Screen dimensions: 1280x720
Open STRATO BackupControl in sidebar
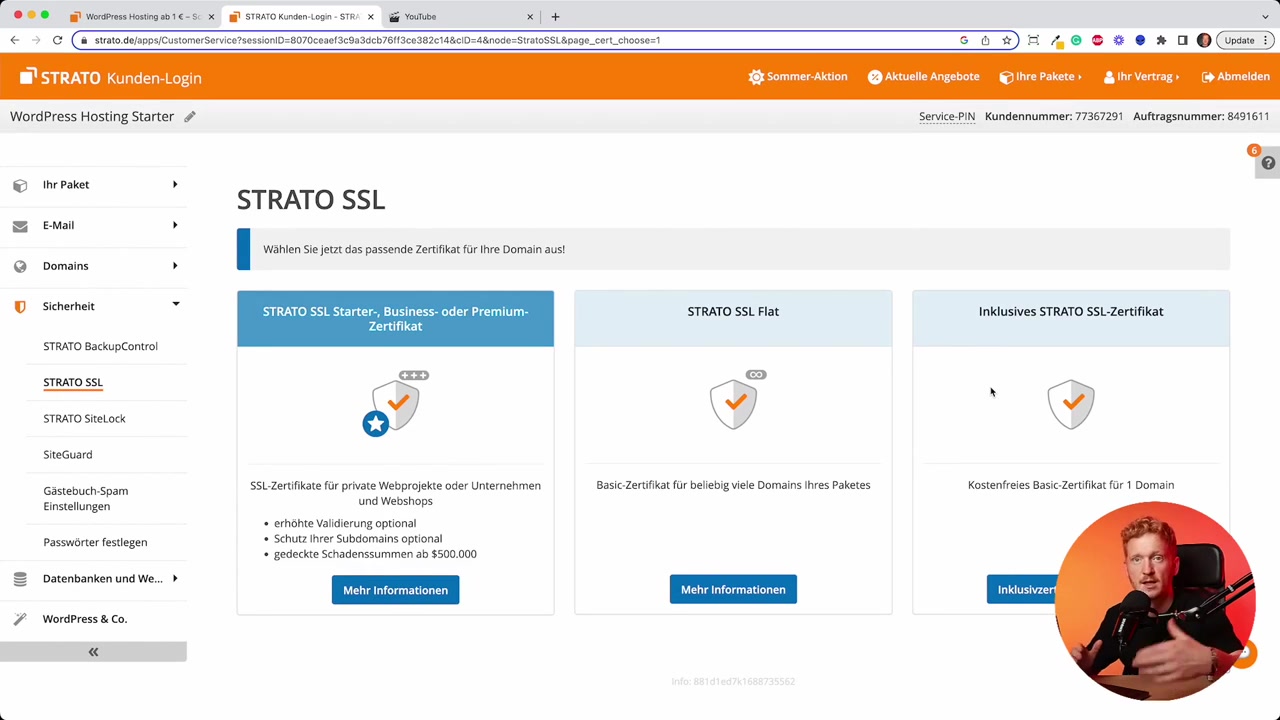pos(100,346)
